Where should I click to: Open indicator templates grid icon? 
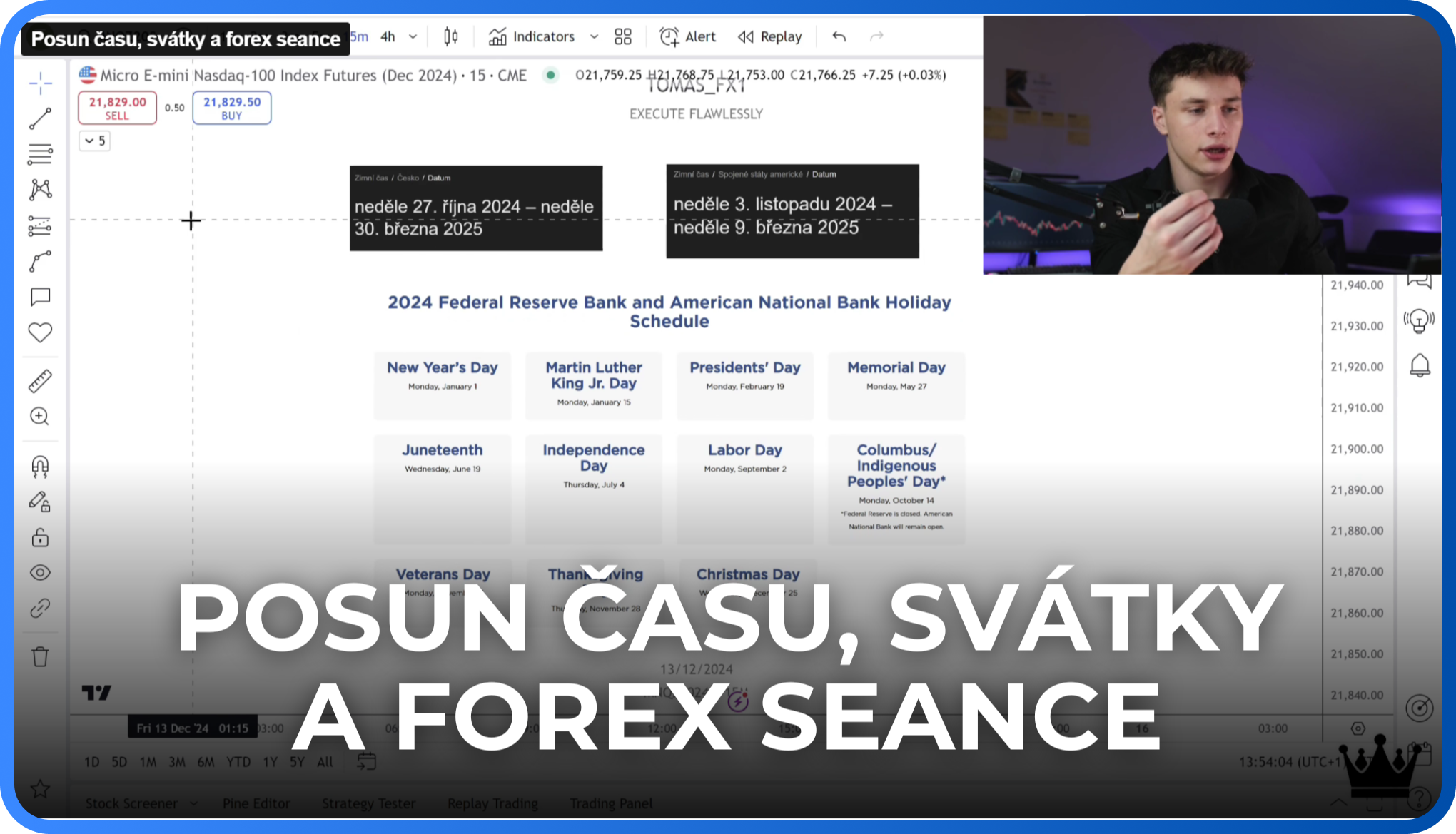click(623, 36)
